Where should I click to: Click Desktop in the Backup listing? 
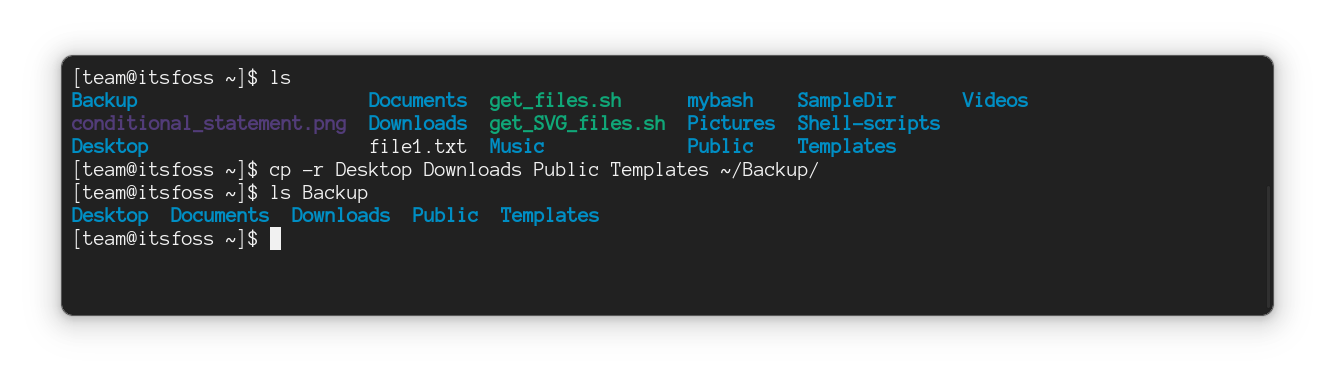click(x=110, y=216)
